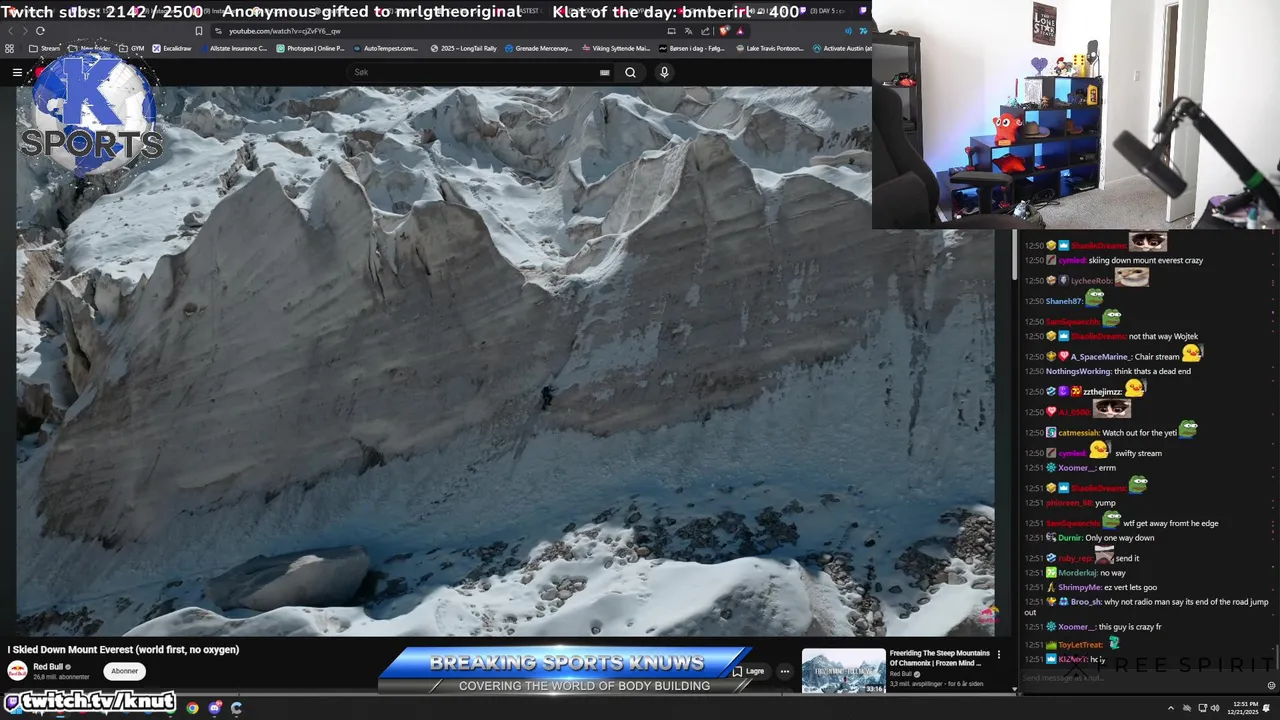This screenshot has width=1280, height=720.
Task: Open the GYM bookmark folder
Action: [131, 48]
